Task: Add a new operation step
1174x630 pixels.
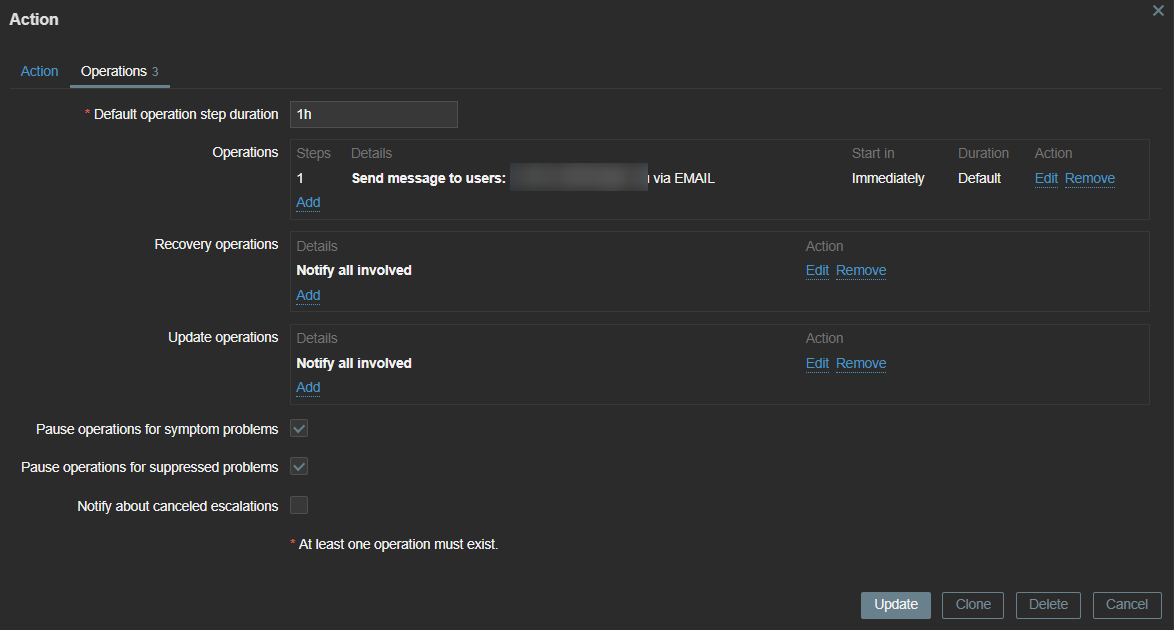Action: click(308, 202)
